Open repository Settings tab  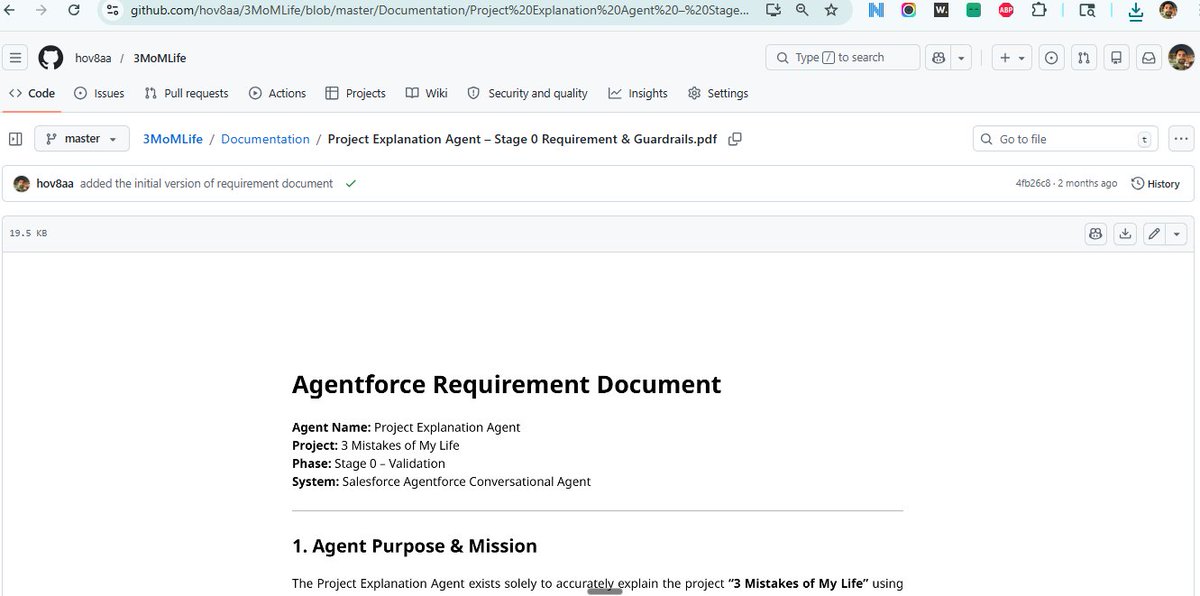point(718,93)
